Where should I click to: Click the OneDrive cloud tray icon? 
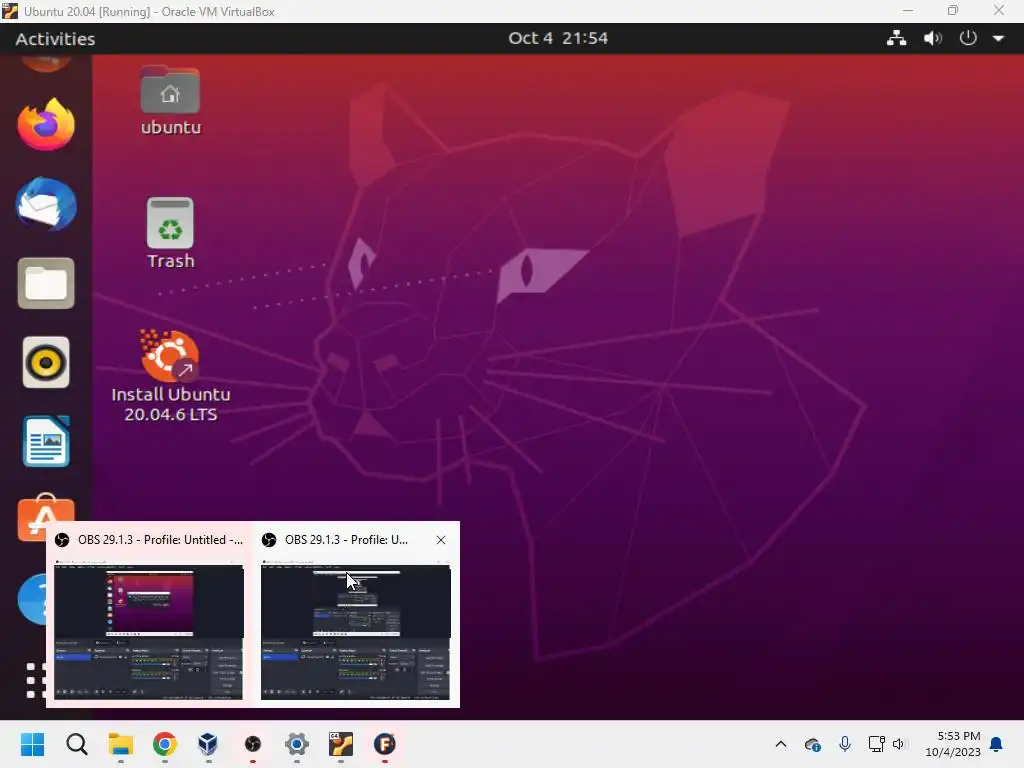point(812,744)
